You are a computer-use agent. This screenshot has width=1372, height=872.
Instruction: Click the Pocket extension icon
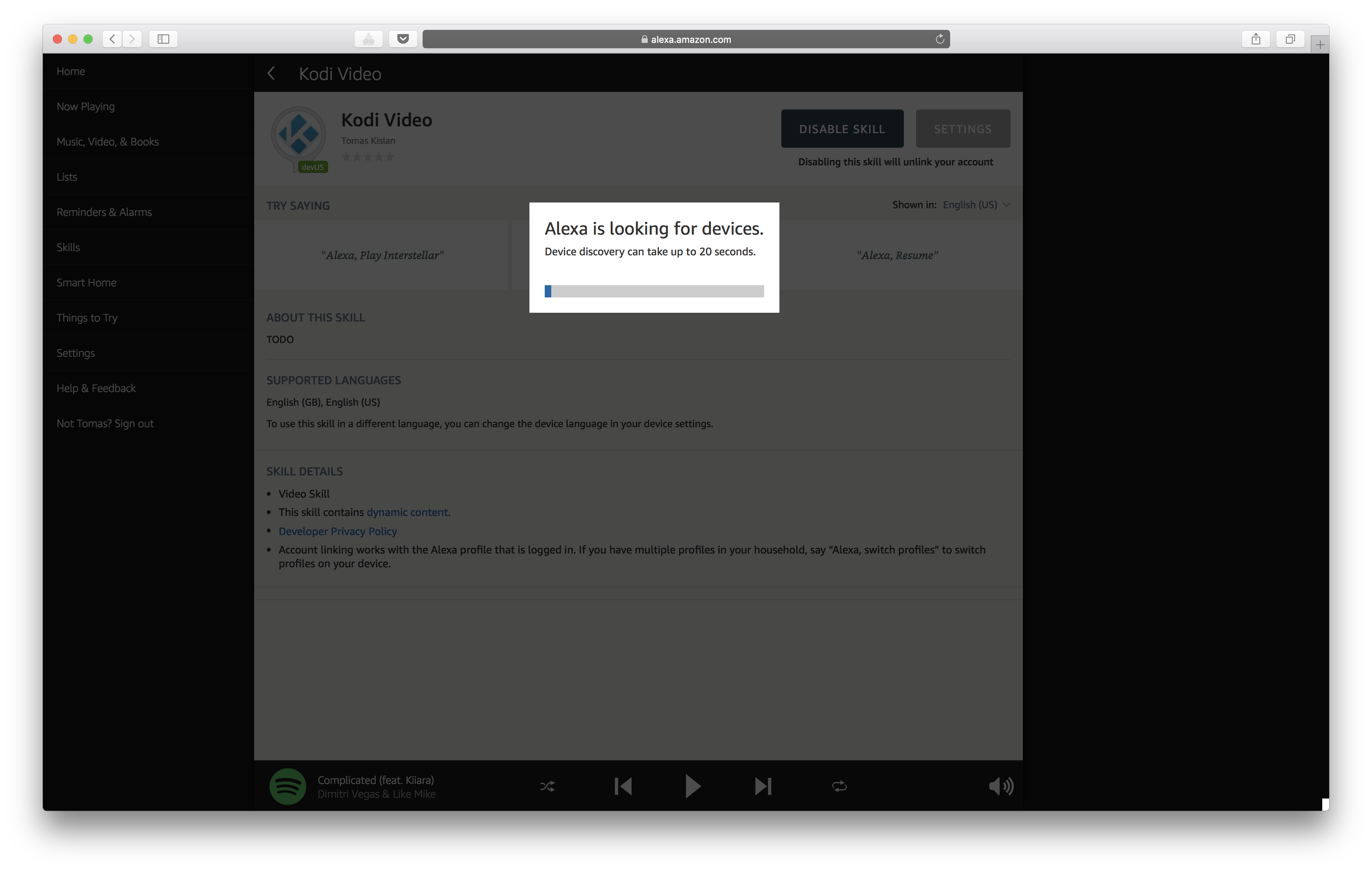[x=403, y=39]
